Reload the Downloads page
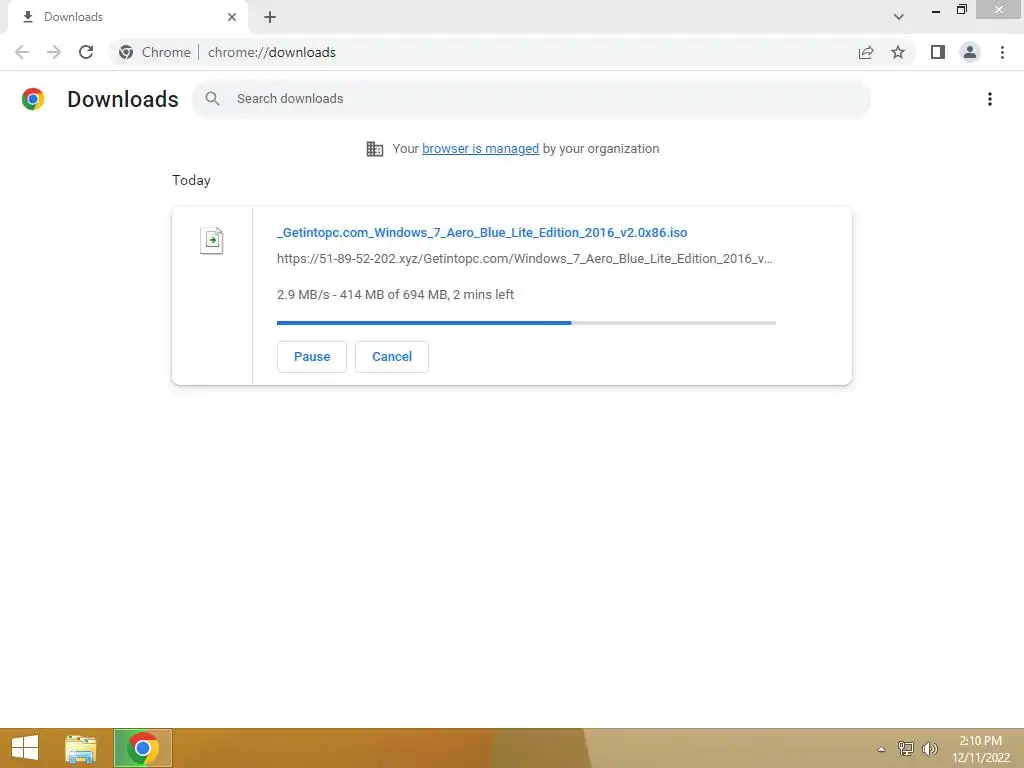1024x768 pixels. point(86,52)
